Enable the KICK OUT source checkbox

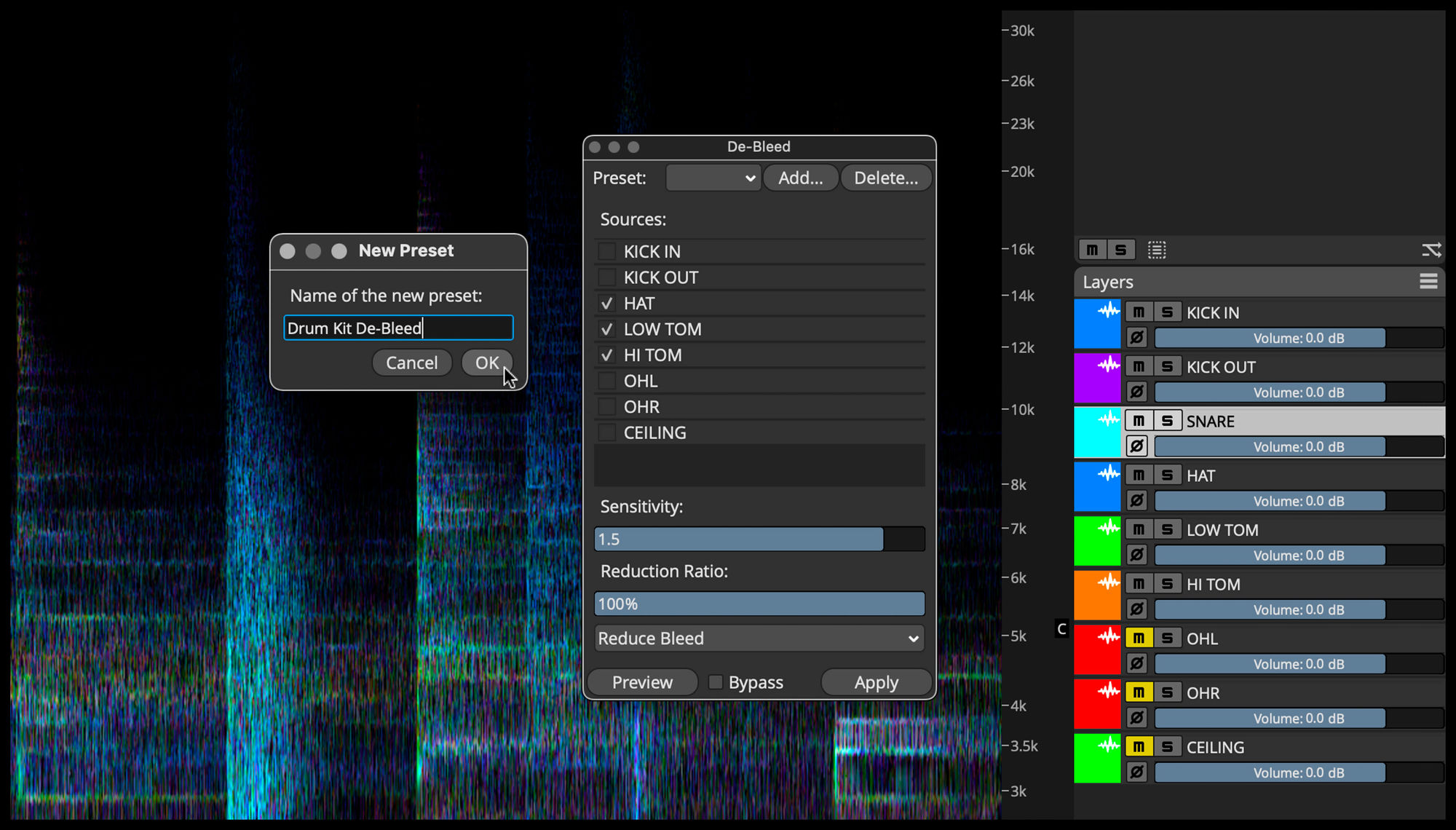606,277
